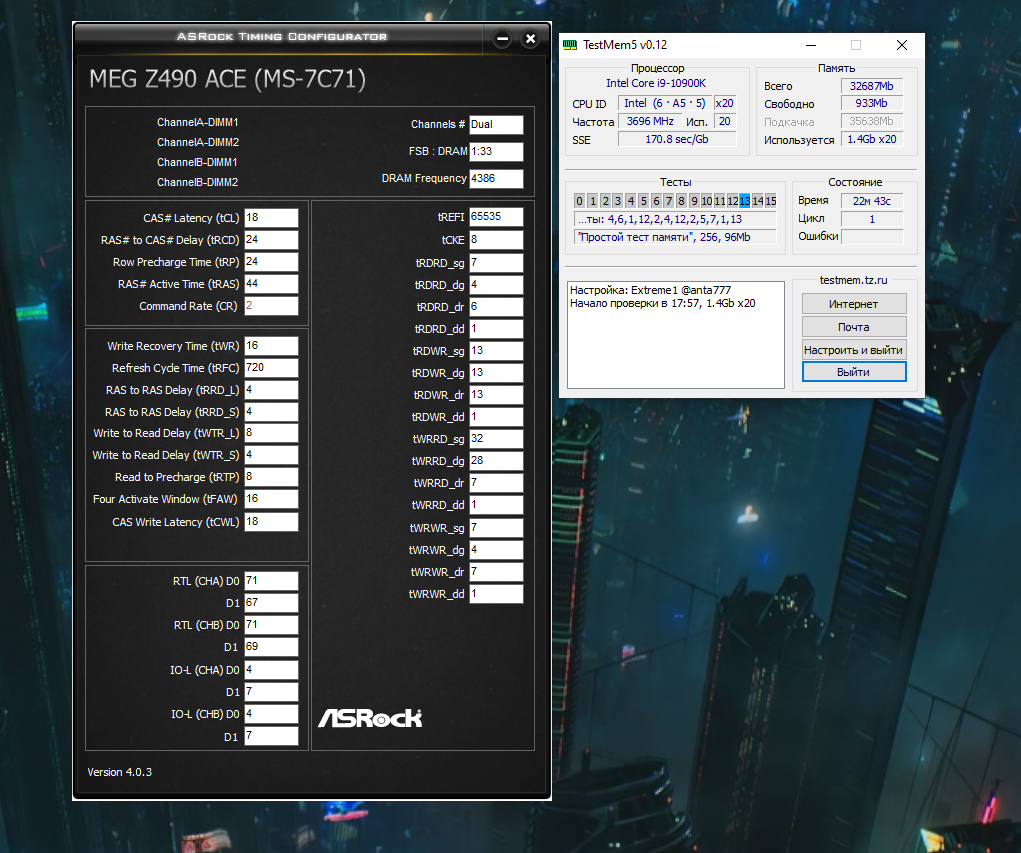Viewport: 1021px width, 853px height.
Task: Click the 32687Mb total memory value
Action: (871, 86)
